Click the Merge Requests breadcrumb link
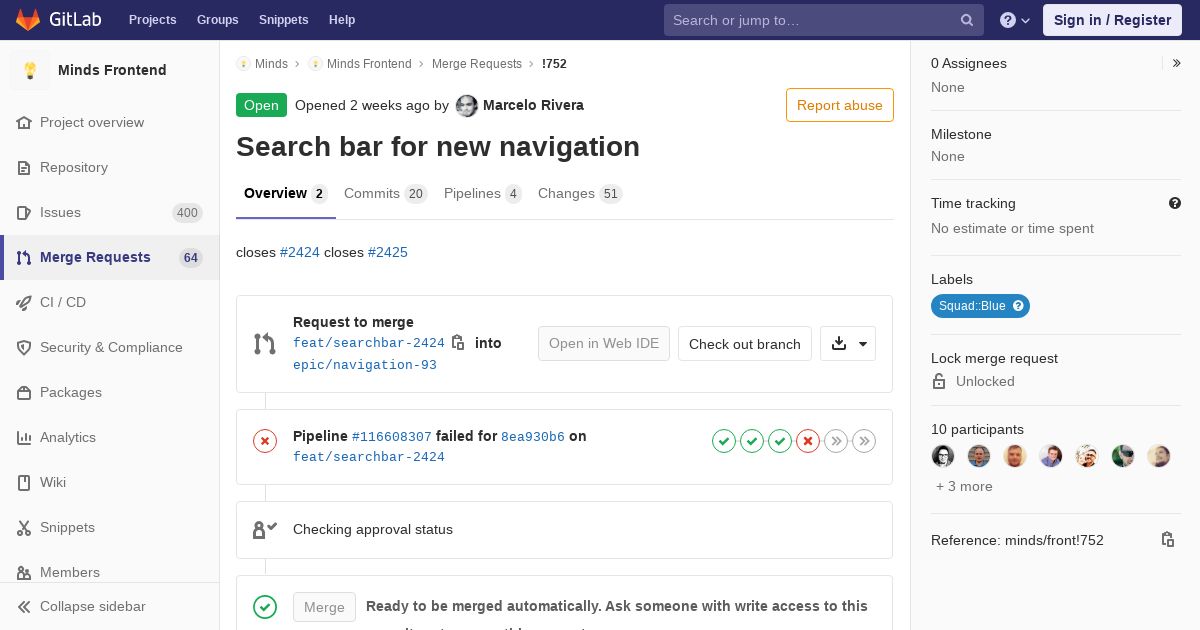1200x630 pixels. point(477,64)
